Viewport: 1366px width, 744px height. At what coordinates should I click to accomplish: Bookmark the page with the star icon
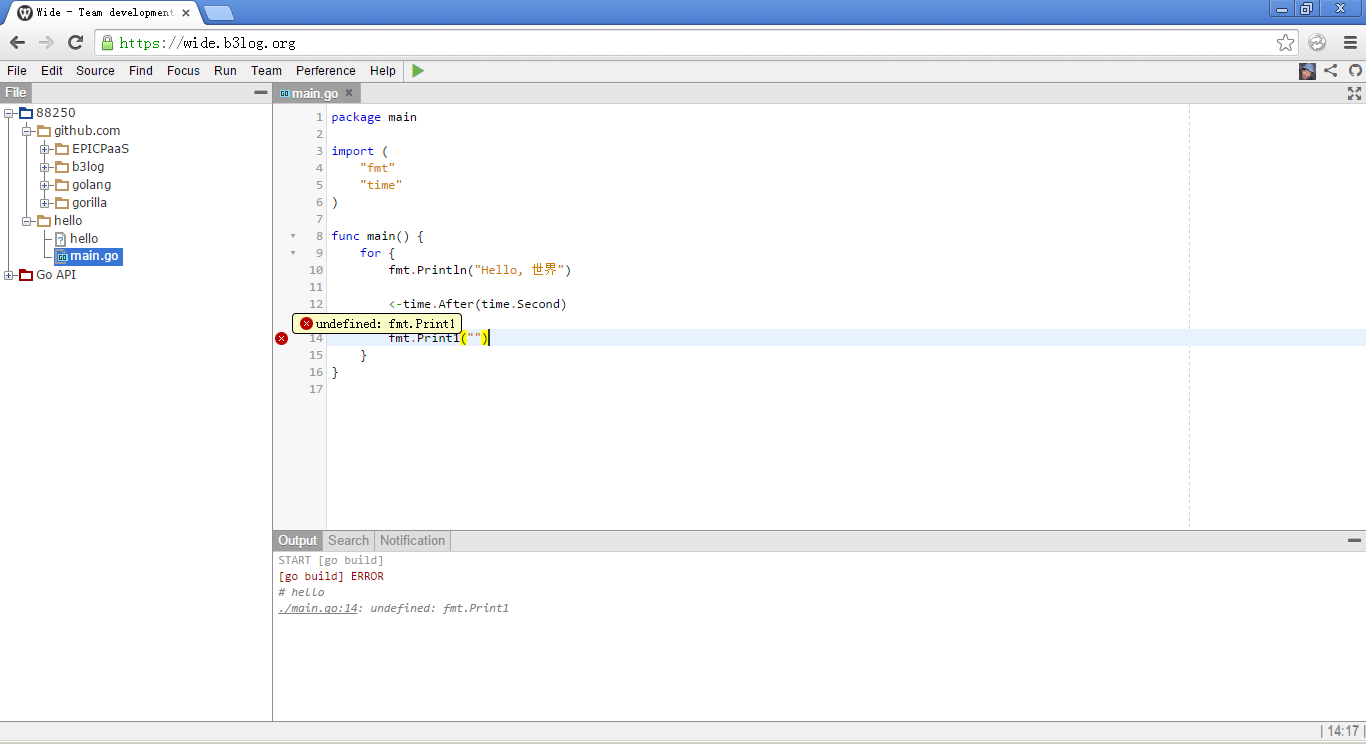coord(1285,43)
